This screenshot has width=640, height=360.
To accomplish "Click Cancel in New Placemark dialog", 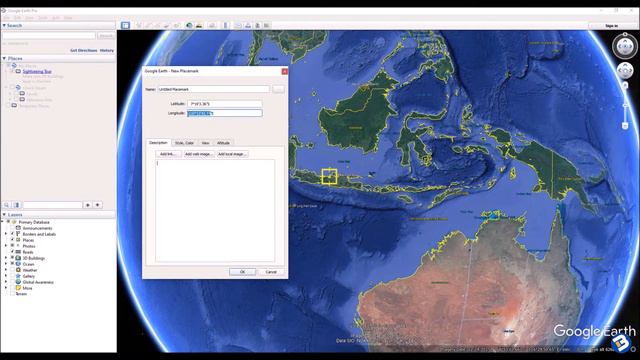I will [x=271, y=272].
